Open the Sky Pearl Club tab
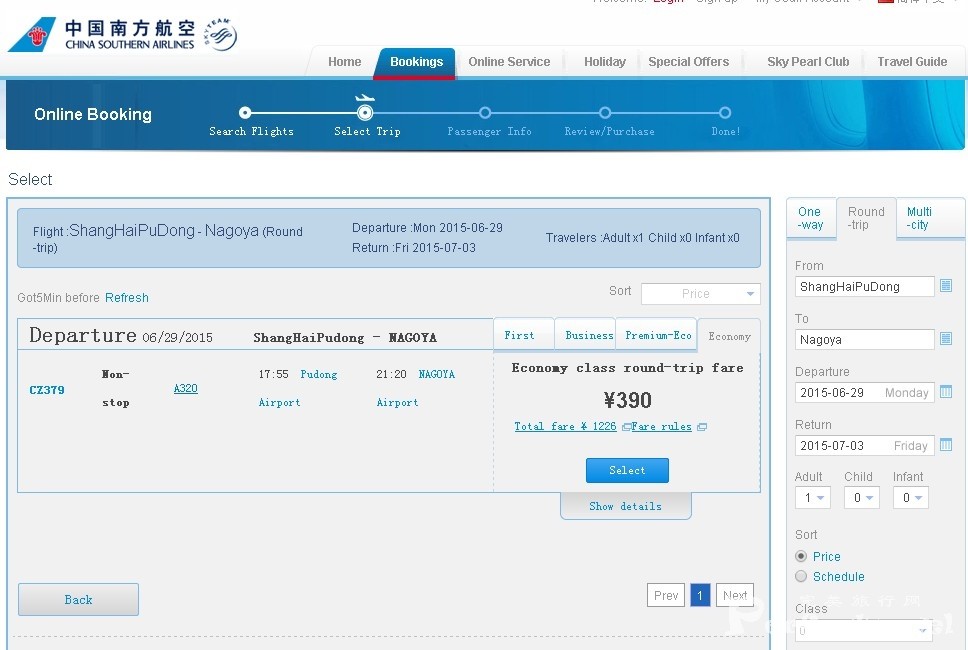The width and height of the screenshot is (968, 650). point(807,62)
